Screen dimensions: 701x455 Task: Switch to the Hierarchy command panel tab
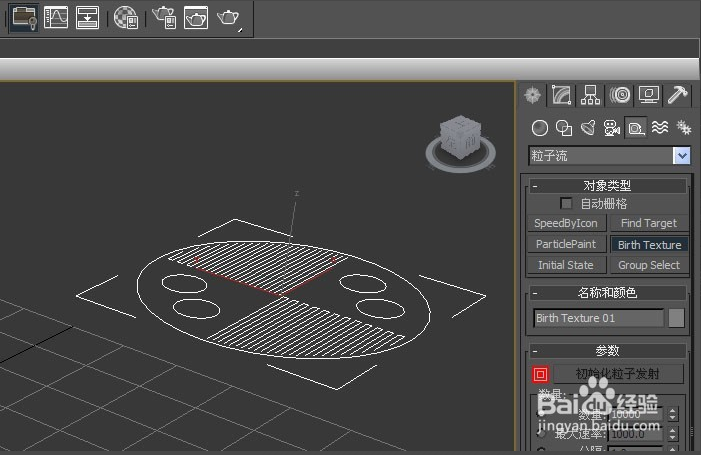tap(591, 95)
